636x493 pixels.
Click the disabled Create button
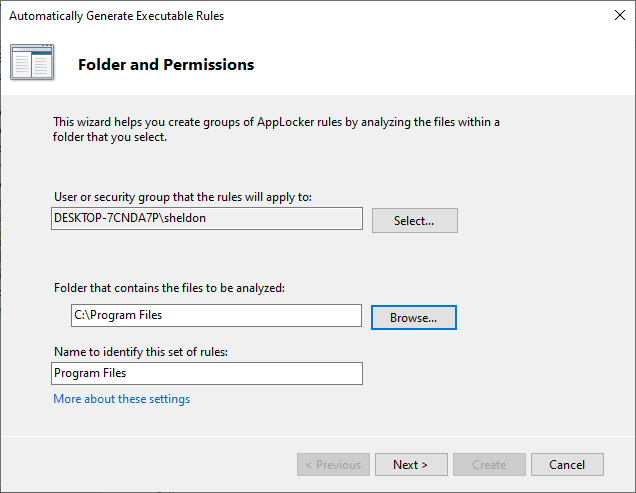[489, 464]
